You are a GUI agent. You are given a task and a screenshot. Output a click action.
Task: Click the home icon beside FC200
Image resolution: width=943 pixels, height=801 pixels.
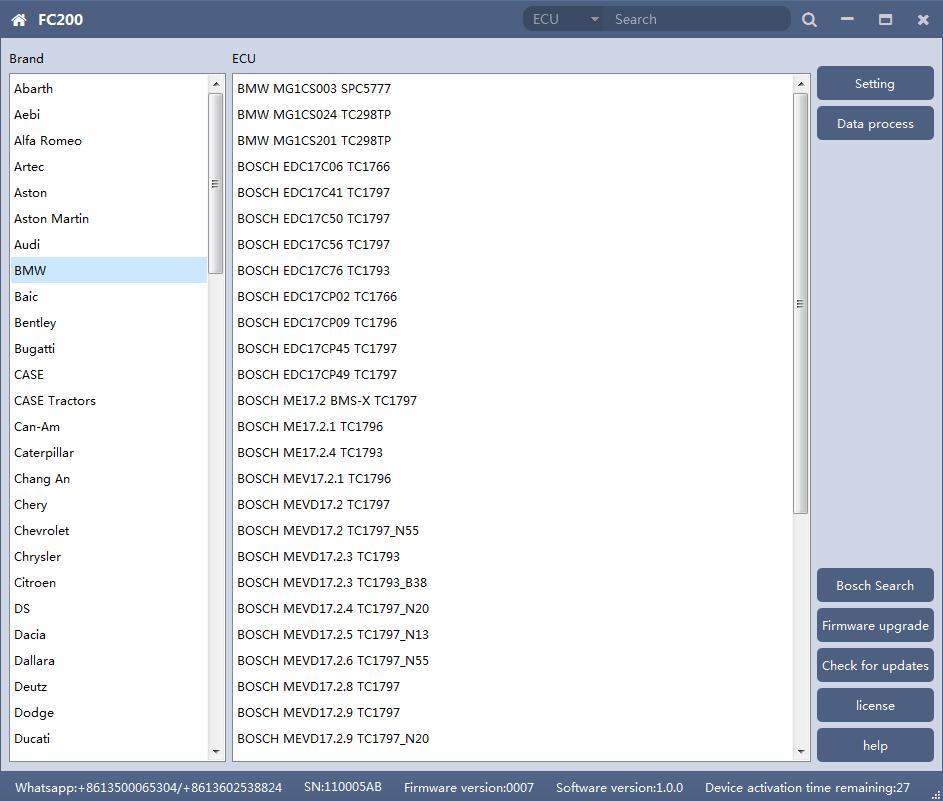point(19,19)
